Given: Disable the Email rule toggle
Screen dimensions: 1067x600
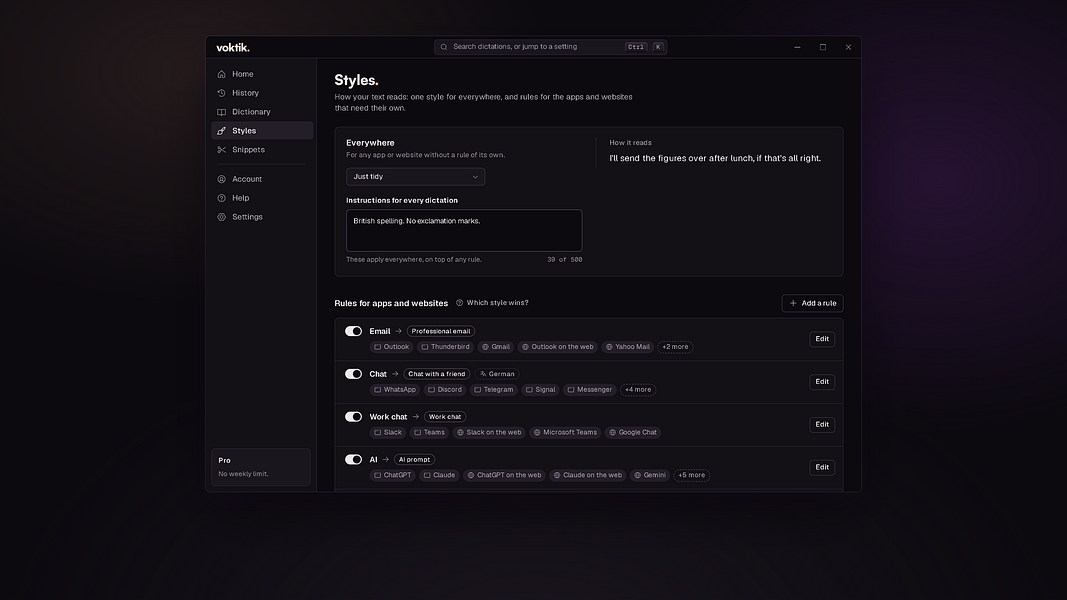Looking at the screenshot, I should (353, 331).
